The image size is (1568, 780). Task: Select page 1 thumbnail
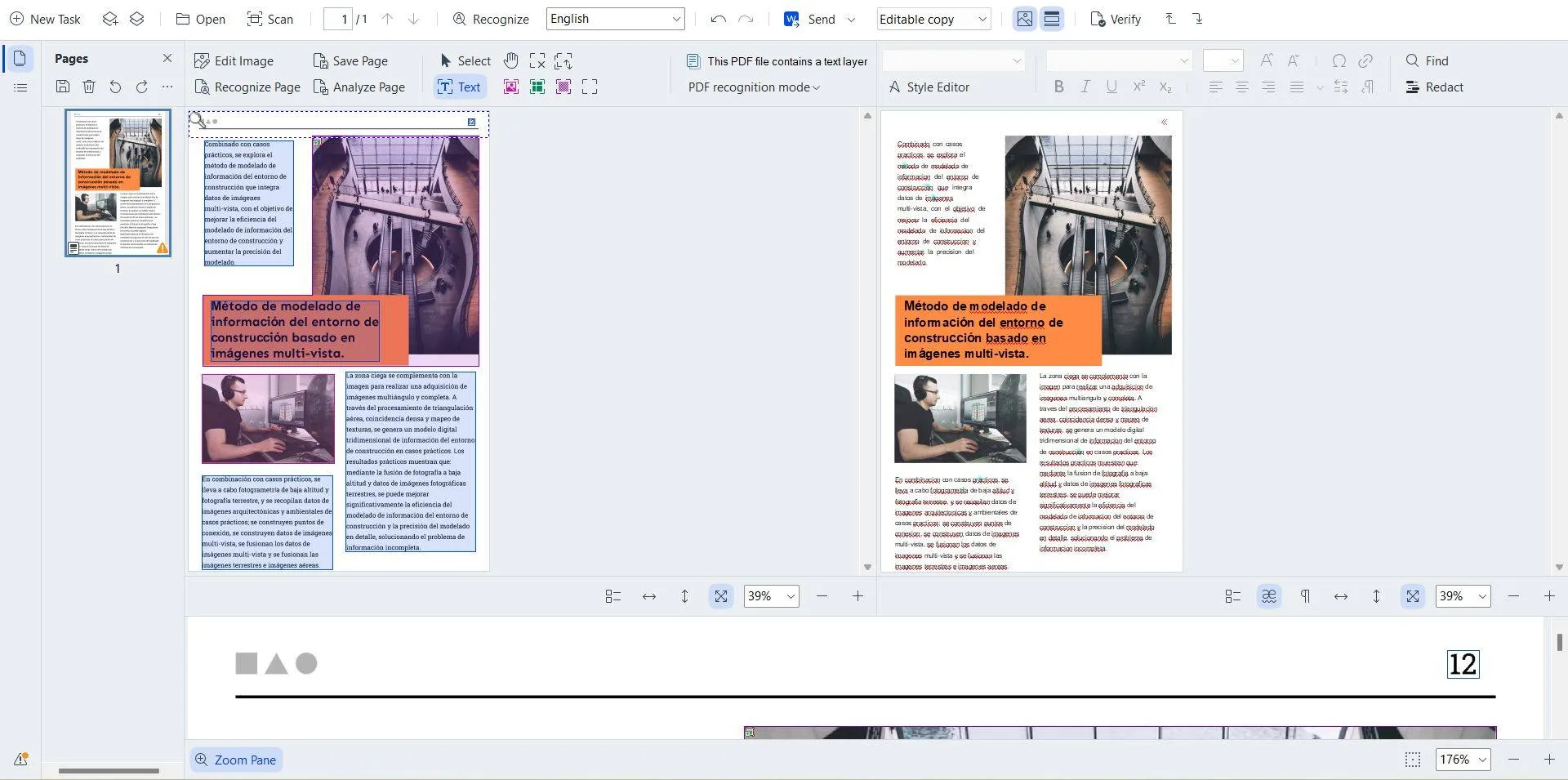click(118, 183)
